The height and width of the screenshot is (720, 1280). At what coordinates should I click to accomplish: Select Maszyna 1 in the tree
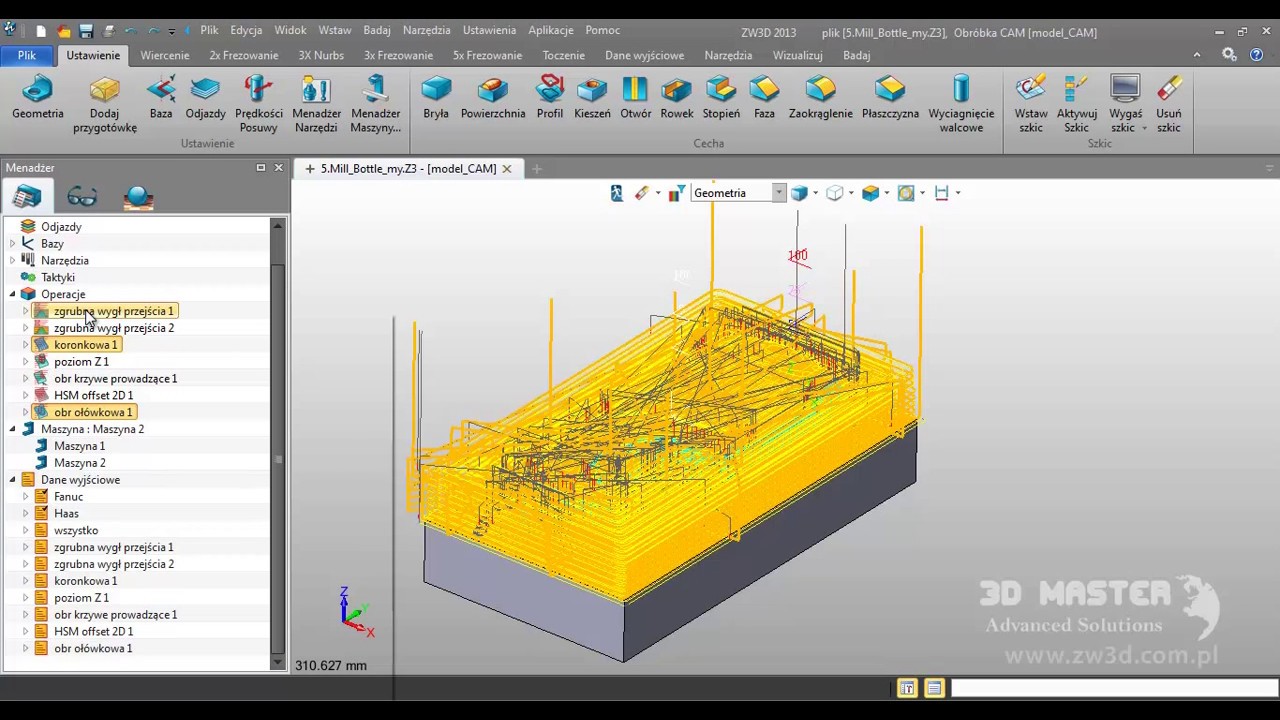79,446
